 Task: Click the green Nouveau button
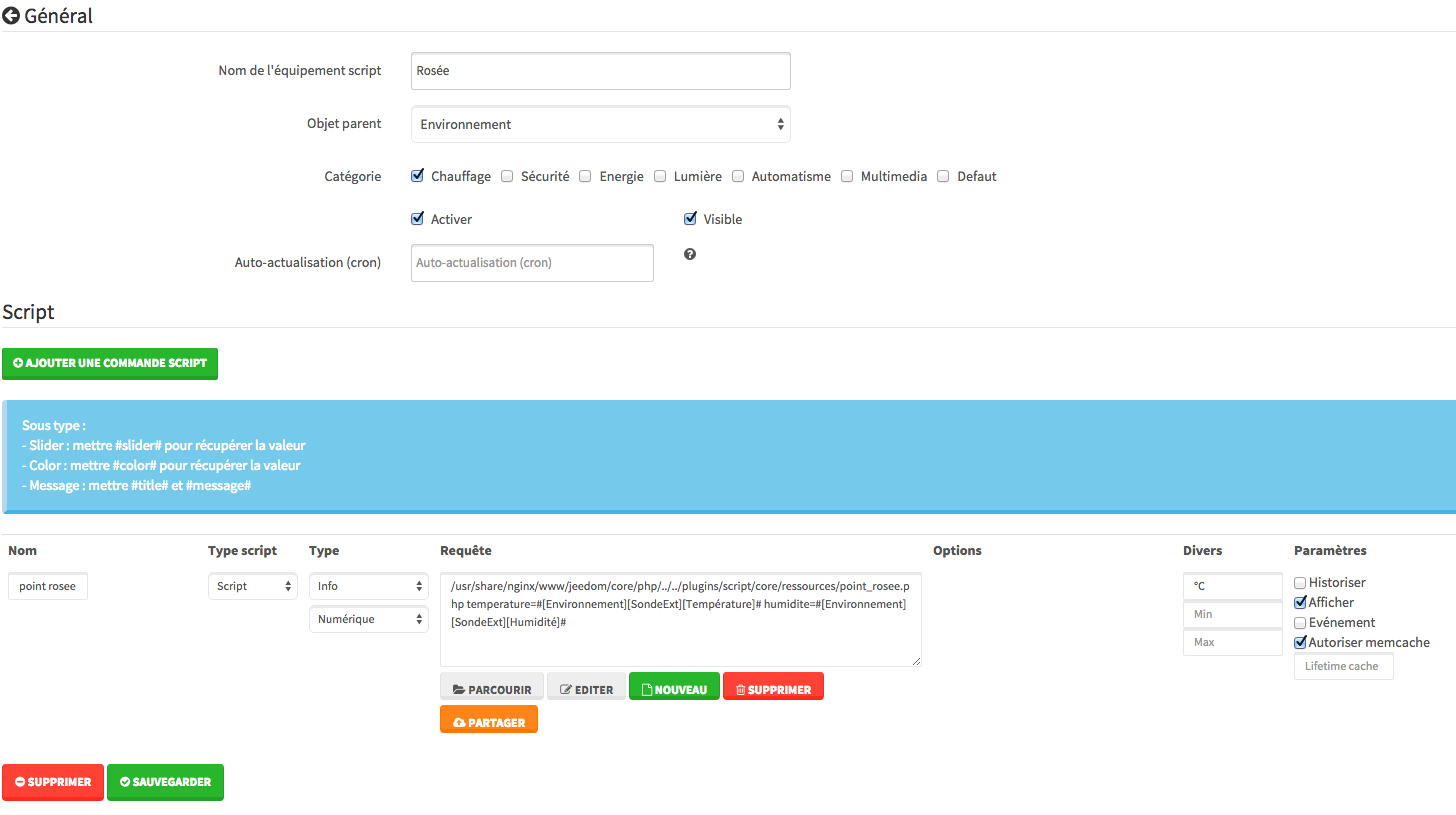[x=674, y=688]
